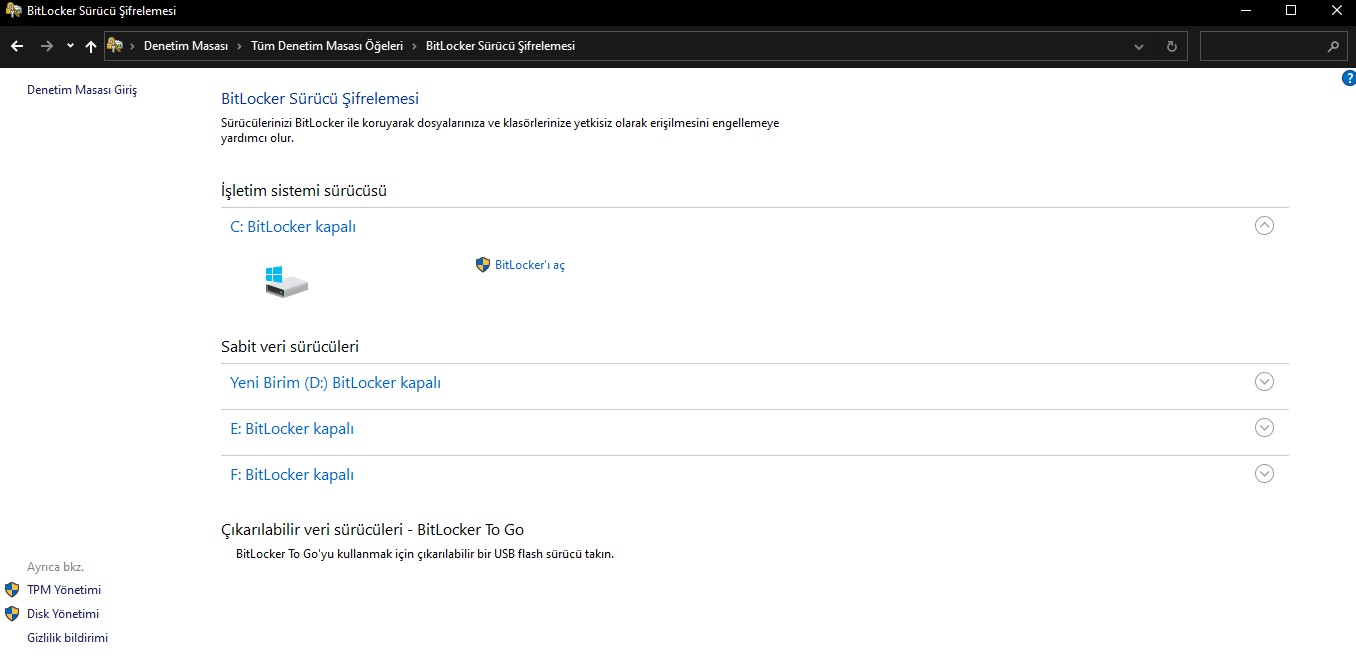Click the BitLocker icon in address bar

[115, 46]
